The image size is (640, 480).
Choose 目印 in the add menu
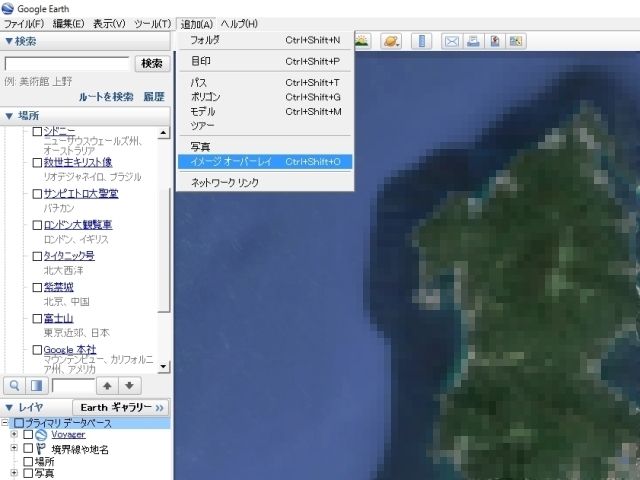coord(265,61)
